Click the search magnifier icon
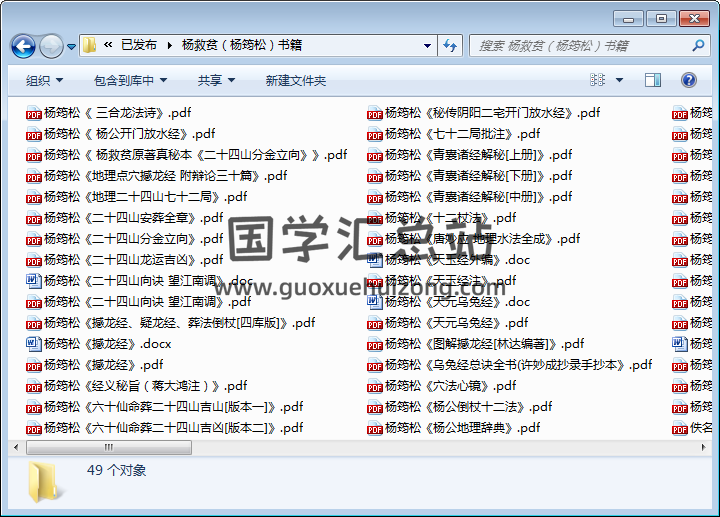Image resolution: width=720 pixels, height=517 pixels. pyautogui.click(x=698, y=45)
